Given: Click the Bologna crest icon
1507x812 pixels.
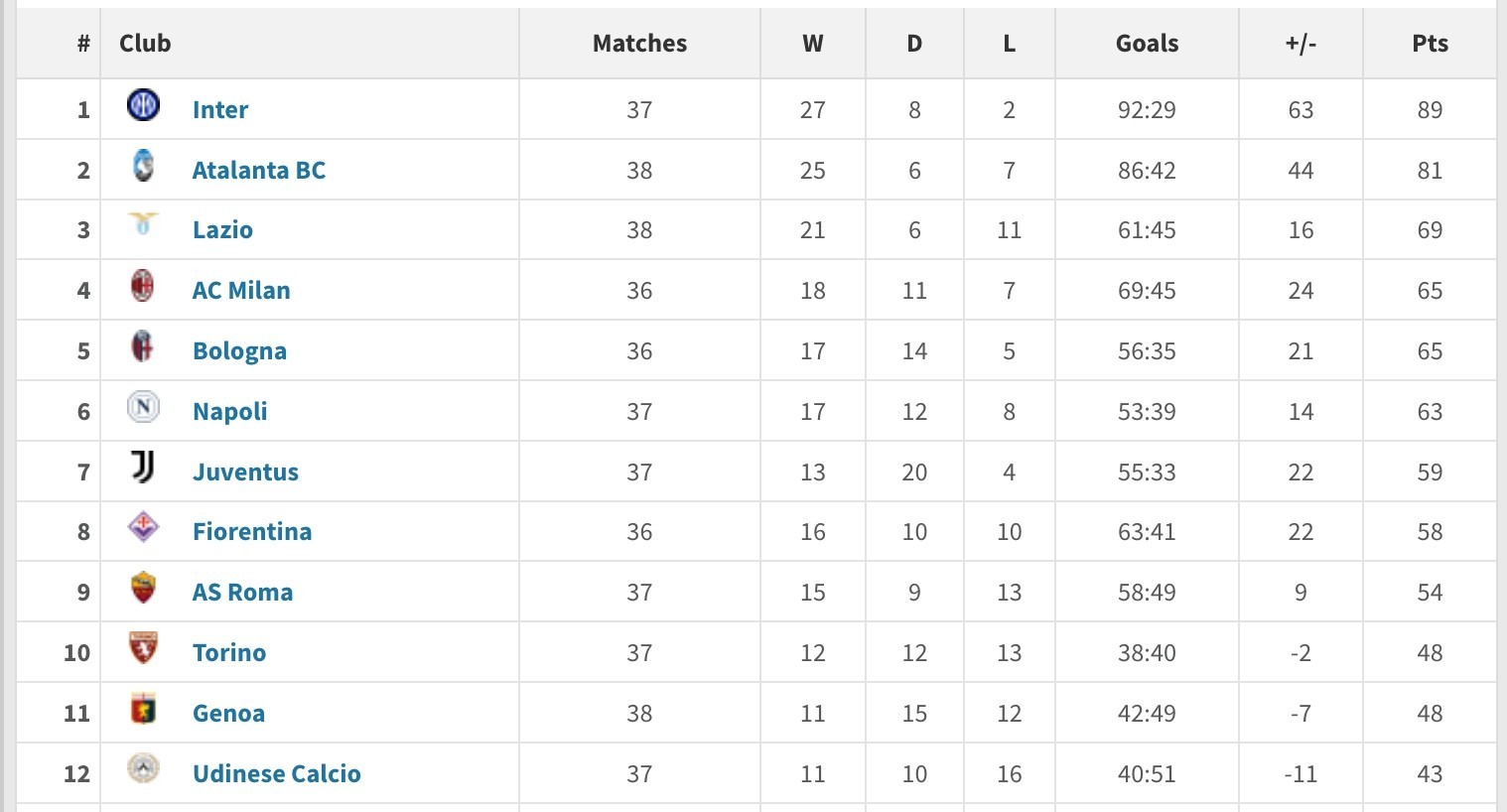Looking at the screenshot, I should click(143, 345).
